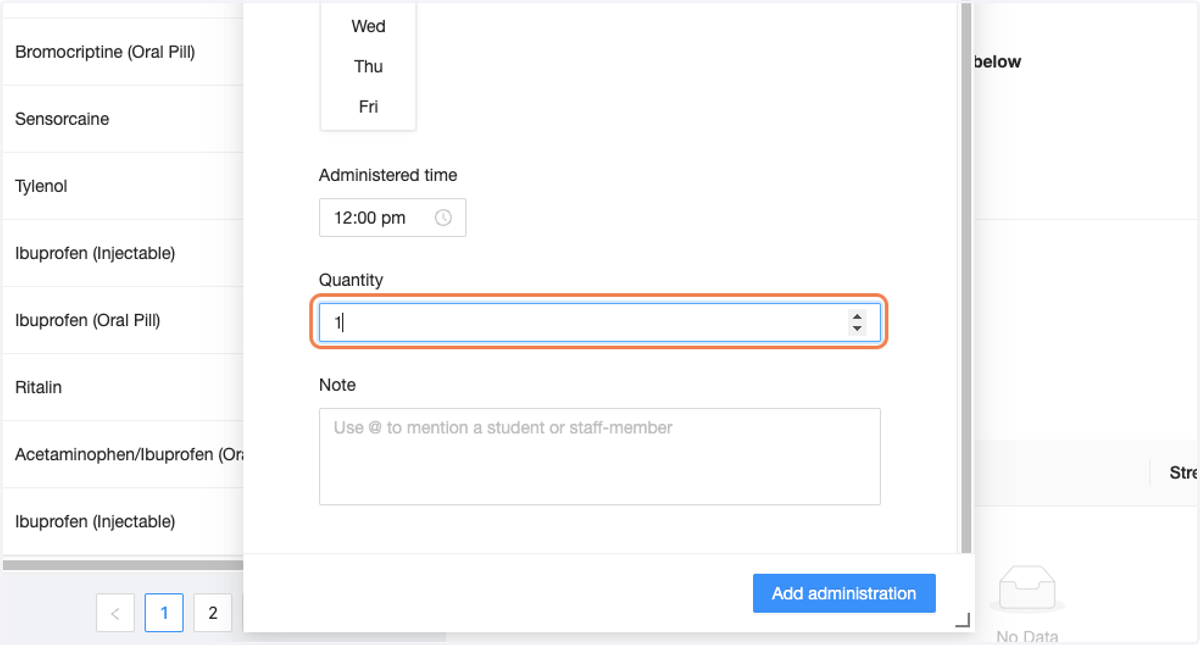Click the No Data inbox icon
This screenshot has width=1200, height=645.
click(1027, 590)
